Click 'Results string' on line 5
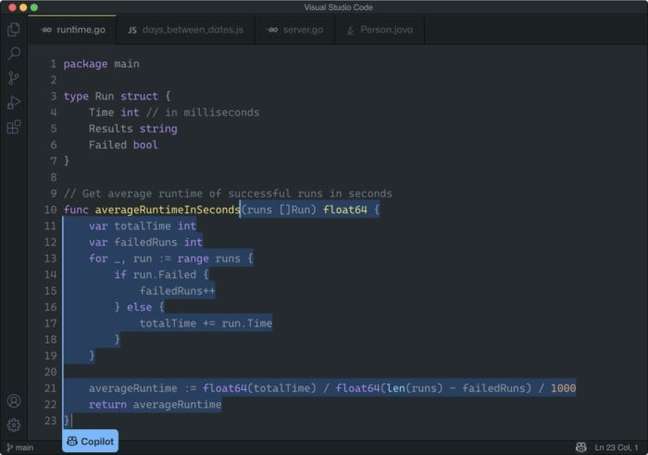The width and height of the screenshot is (648, 455). [133, 129]
